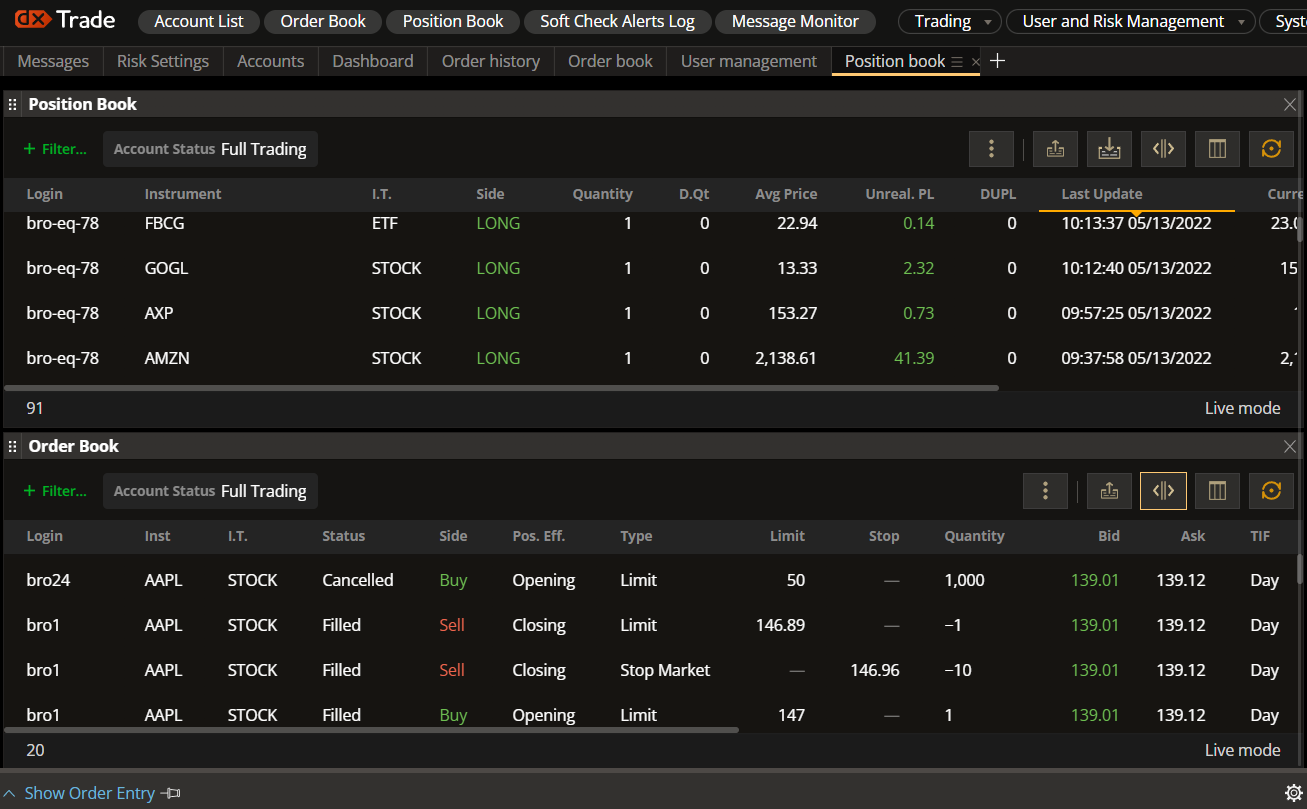Click Position Book horizontal scrollbar
The height and width of the screenshot is (809, 1307).
coord(500,388)
